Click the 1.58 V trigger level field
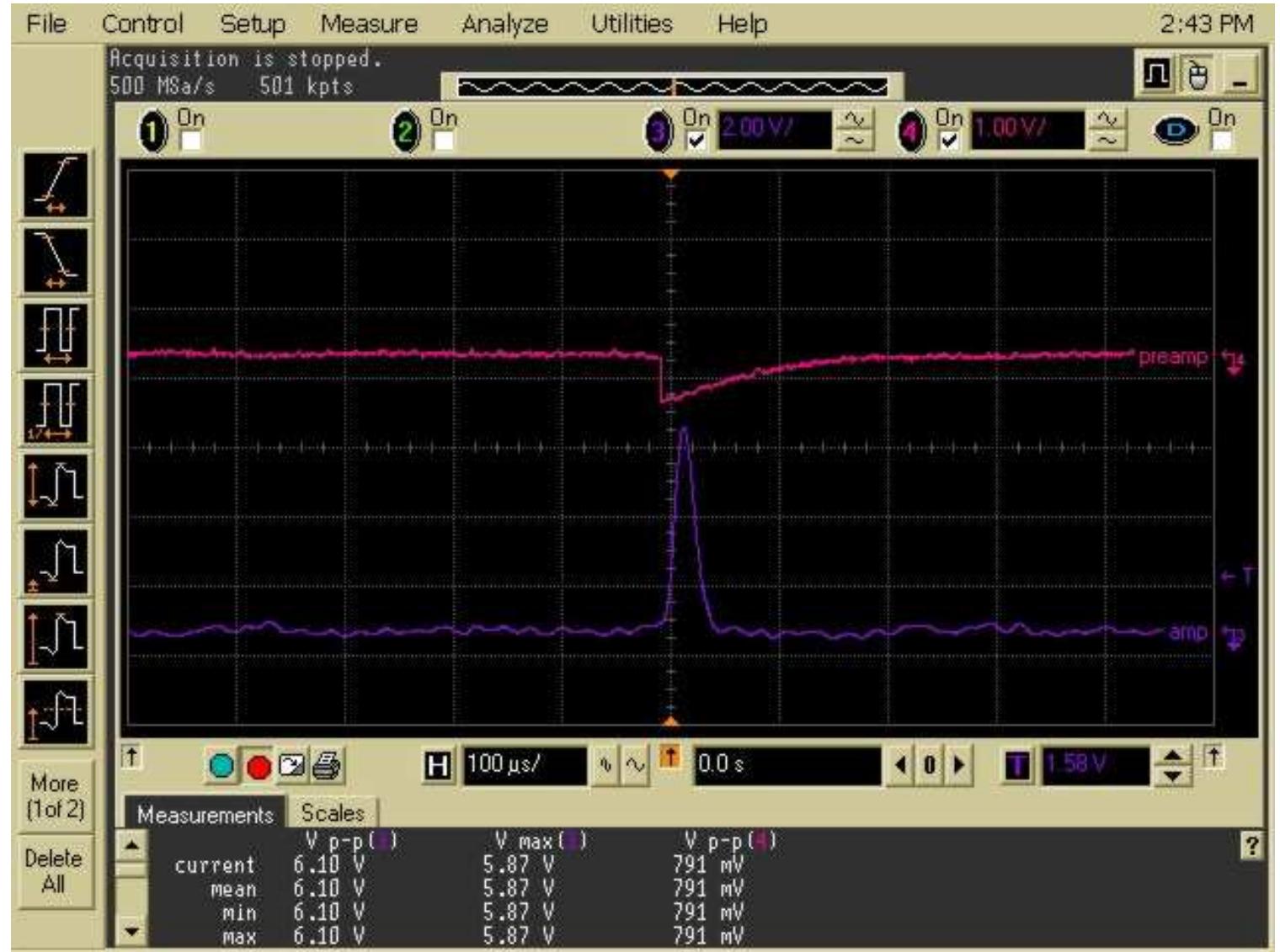 click(x=1096, y=765)
